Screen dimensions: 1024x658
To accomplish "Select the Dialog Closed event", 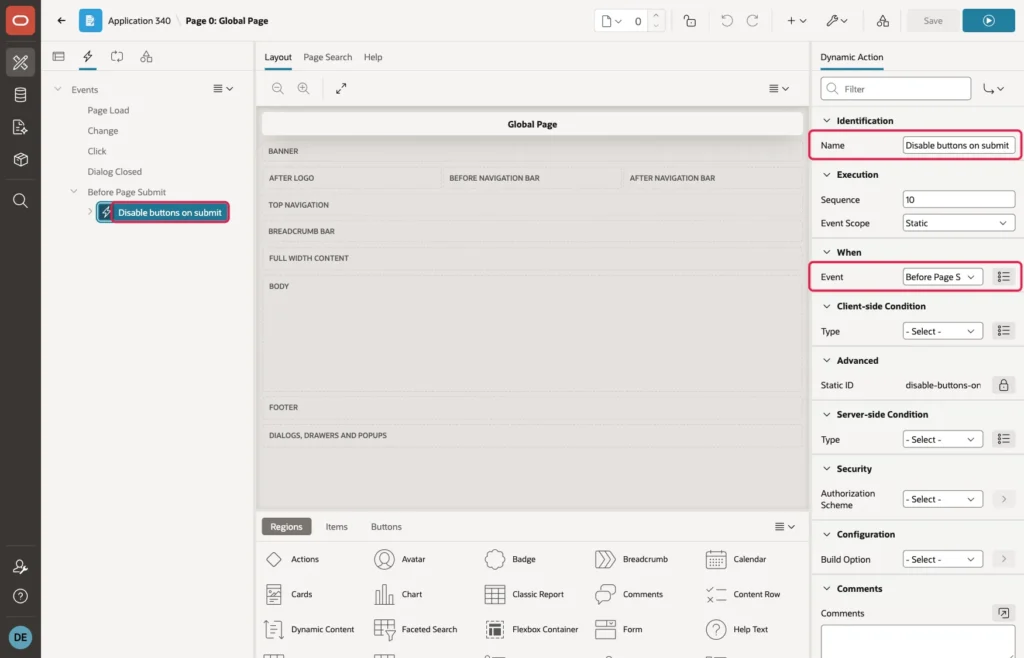I will (114, 172).
